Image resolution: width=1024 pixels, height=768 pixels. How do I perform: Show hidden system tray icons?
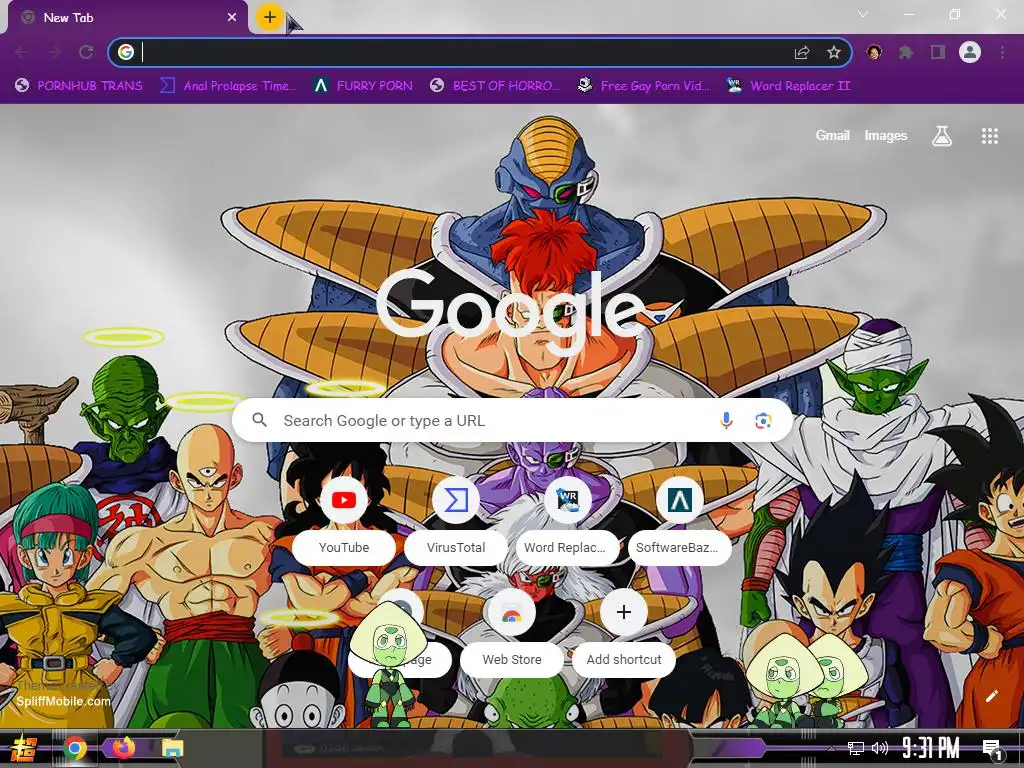[831, 749]
